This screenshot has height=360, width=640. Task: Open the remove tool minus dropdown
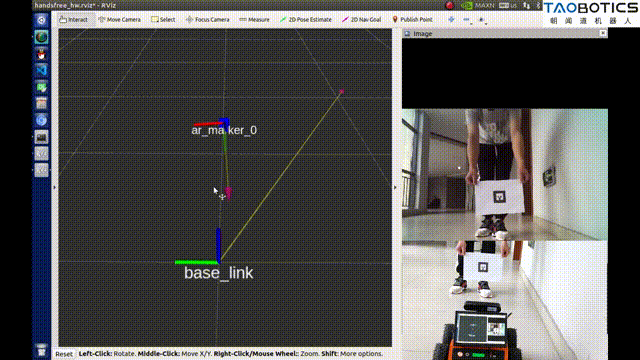(467, 20)
